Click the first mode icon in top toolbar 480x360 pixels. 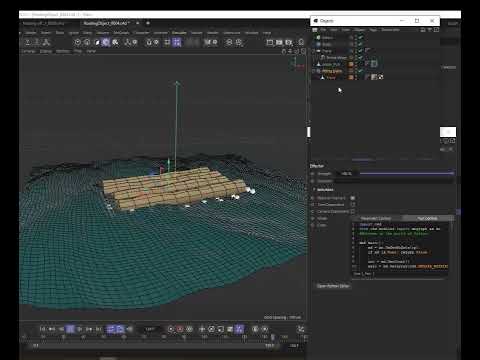point(28,42)
